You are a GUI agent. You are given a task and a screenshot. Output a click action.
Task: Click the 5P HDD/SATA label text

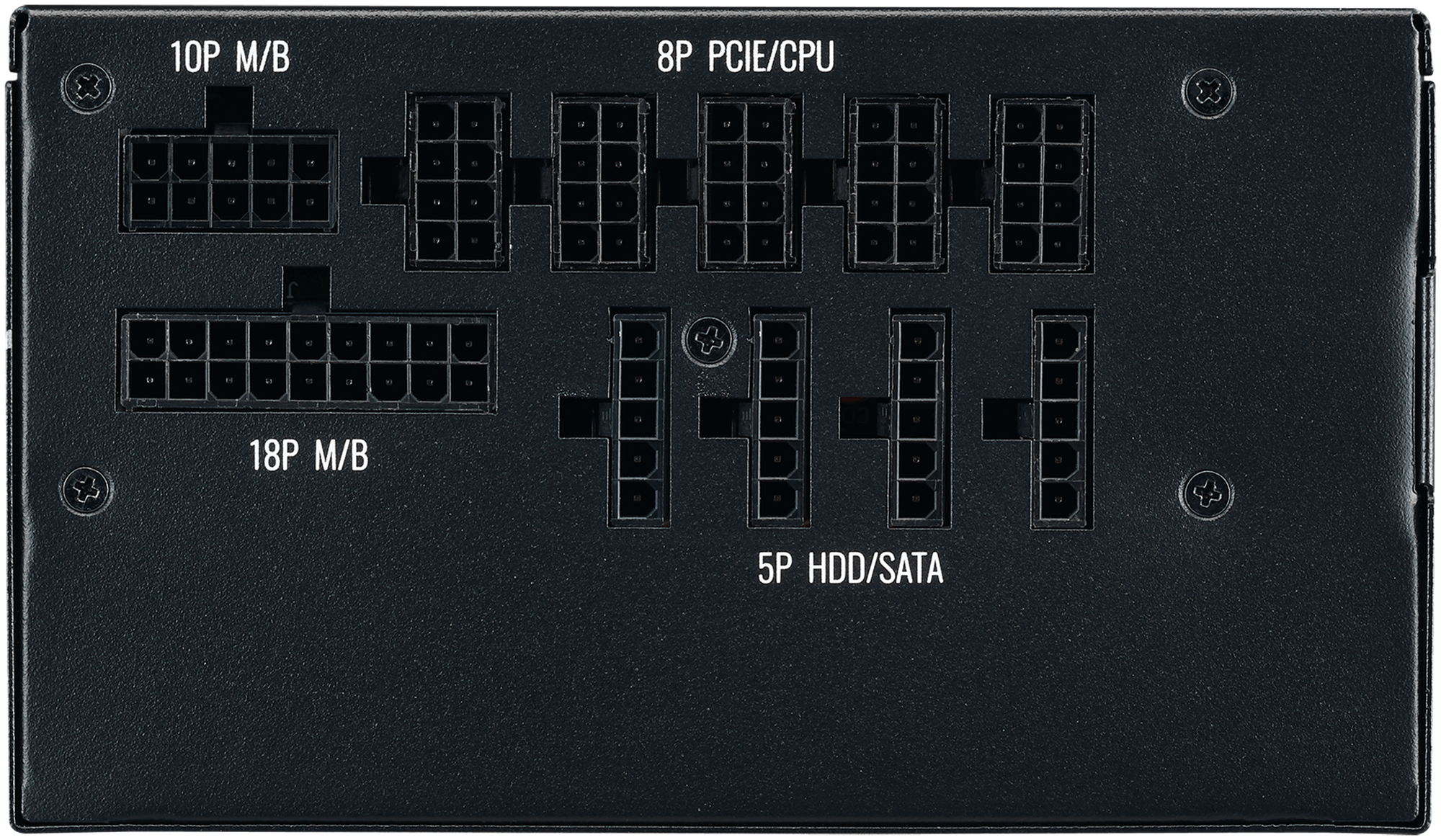click(850, 568)
